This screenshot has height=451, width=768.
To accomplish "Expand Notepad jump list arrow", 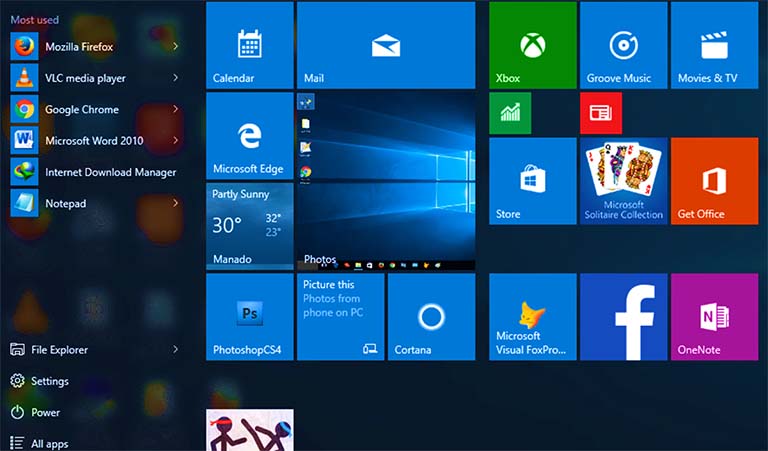I will [x=175, y=203].
